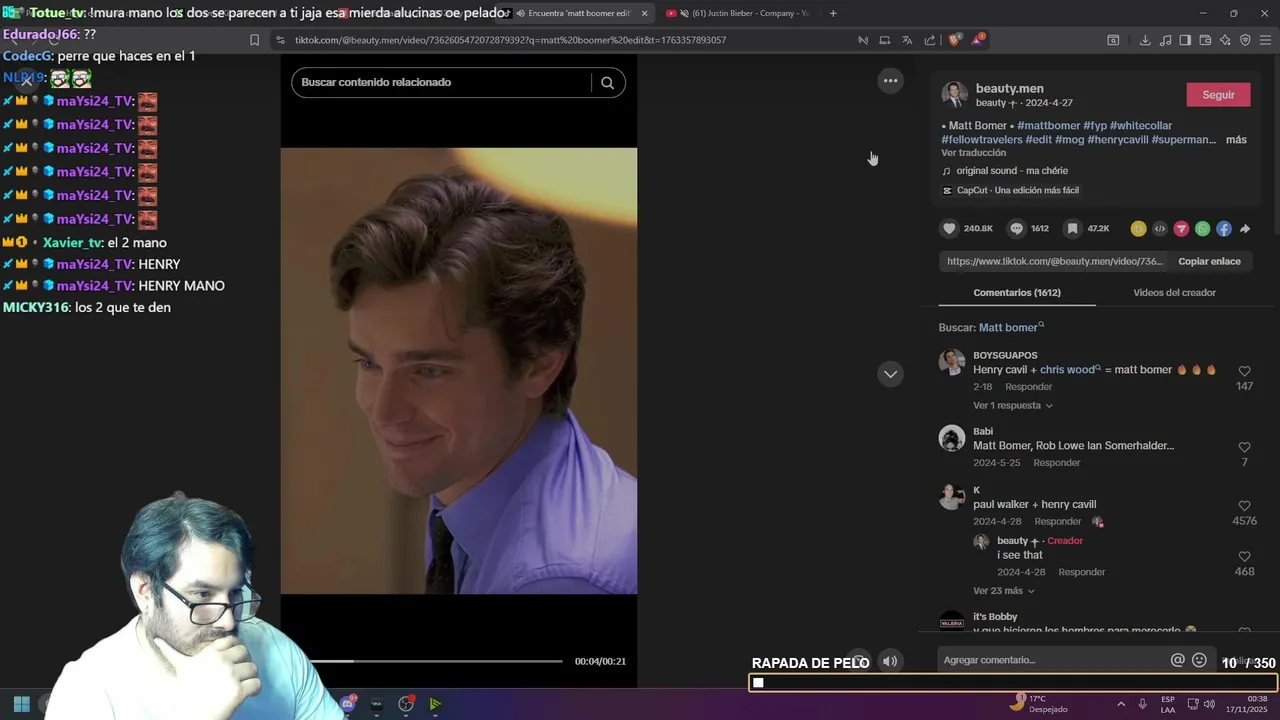The width and height of the screenshot is (1280, 720).
Task: Open comments via the speech bubble icon
Action: click(x=1016, y=229)
